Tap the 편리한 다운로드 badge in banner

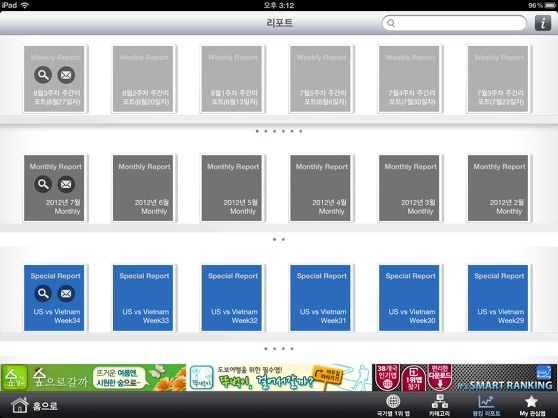point(440,377)
